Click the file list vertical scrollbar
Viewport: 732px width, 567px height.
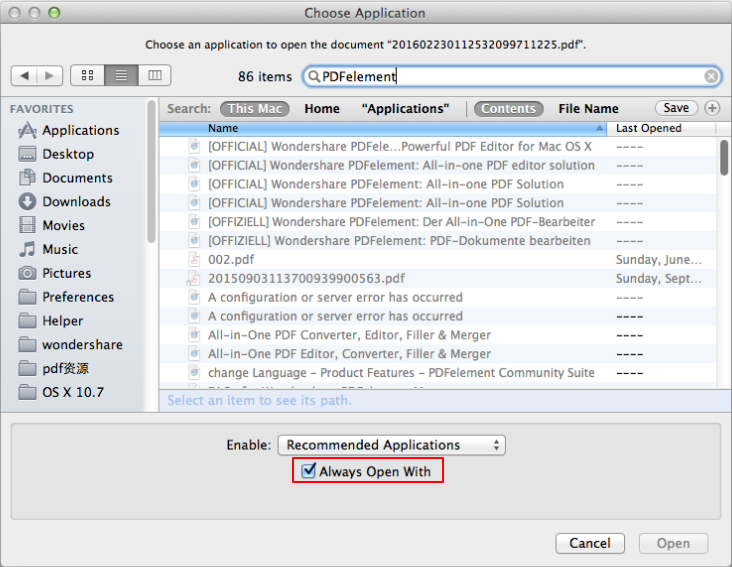724,158
